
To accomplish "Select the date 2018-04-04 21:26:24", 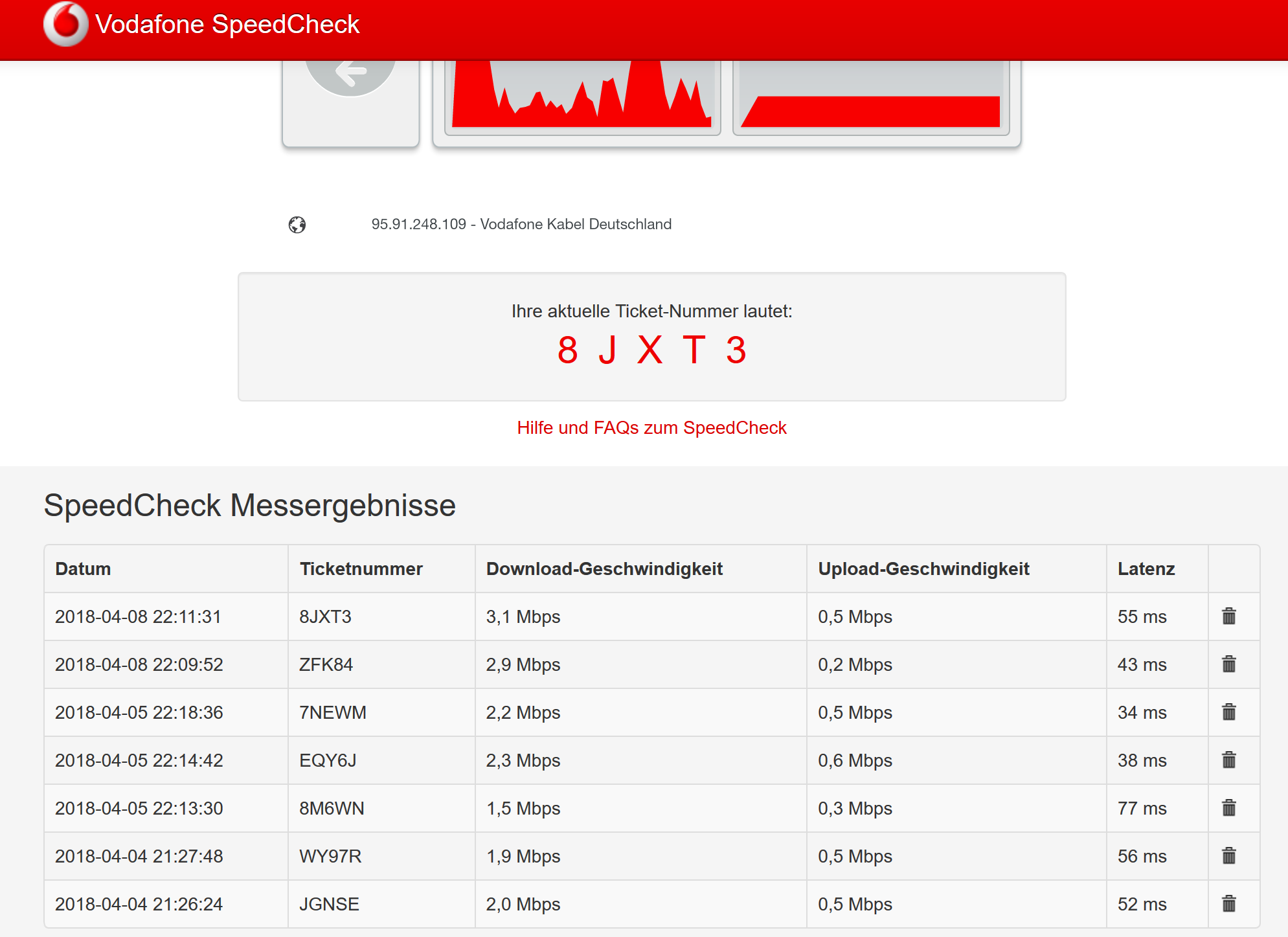I will [x=139, y=904].
